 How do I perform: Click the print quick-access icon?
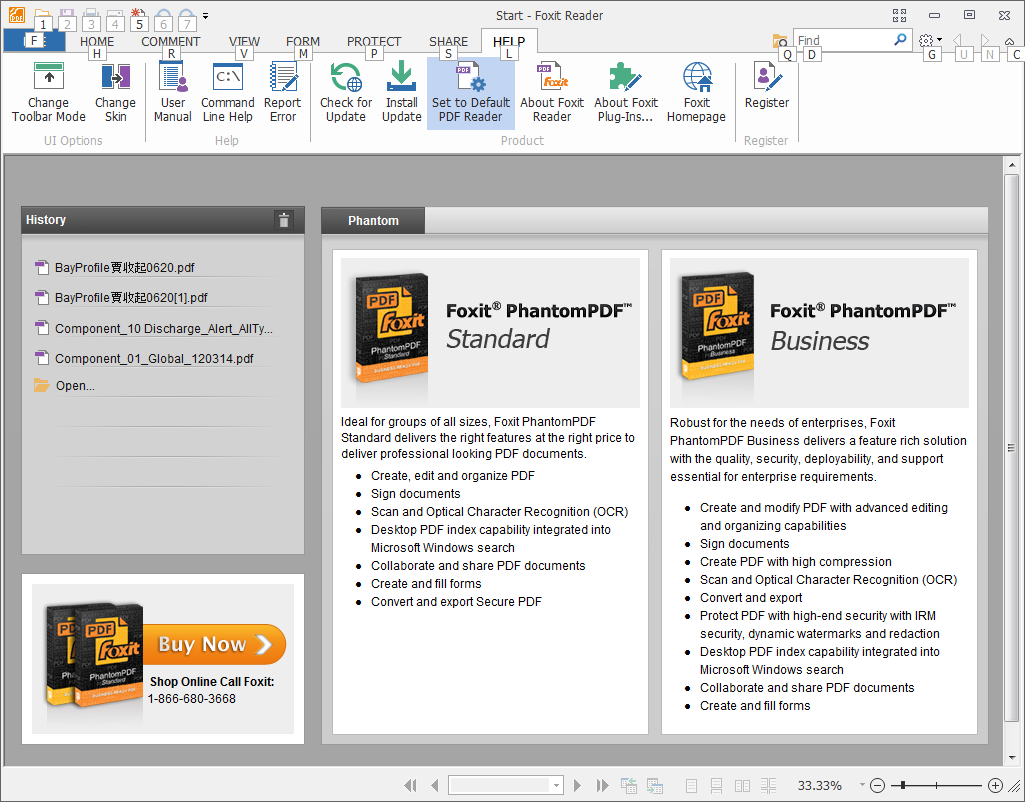[x=91, y=16]
